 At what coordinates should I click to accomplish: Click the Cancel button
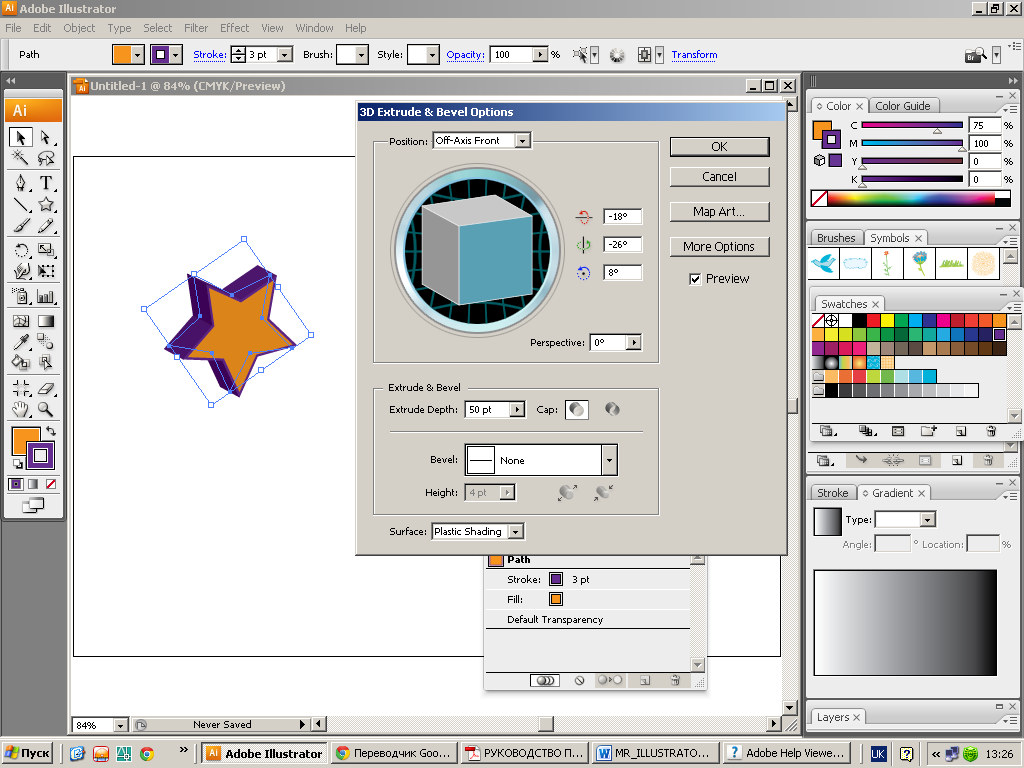(x=719, y=177)
